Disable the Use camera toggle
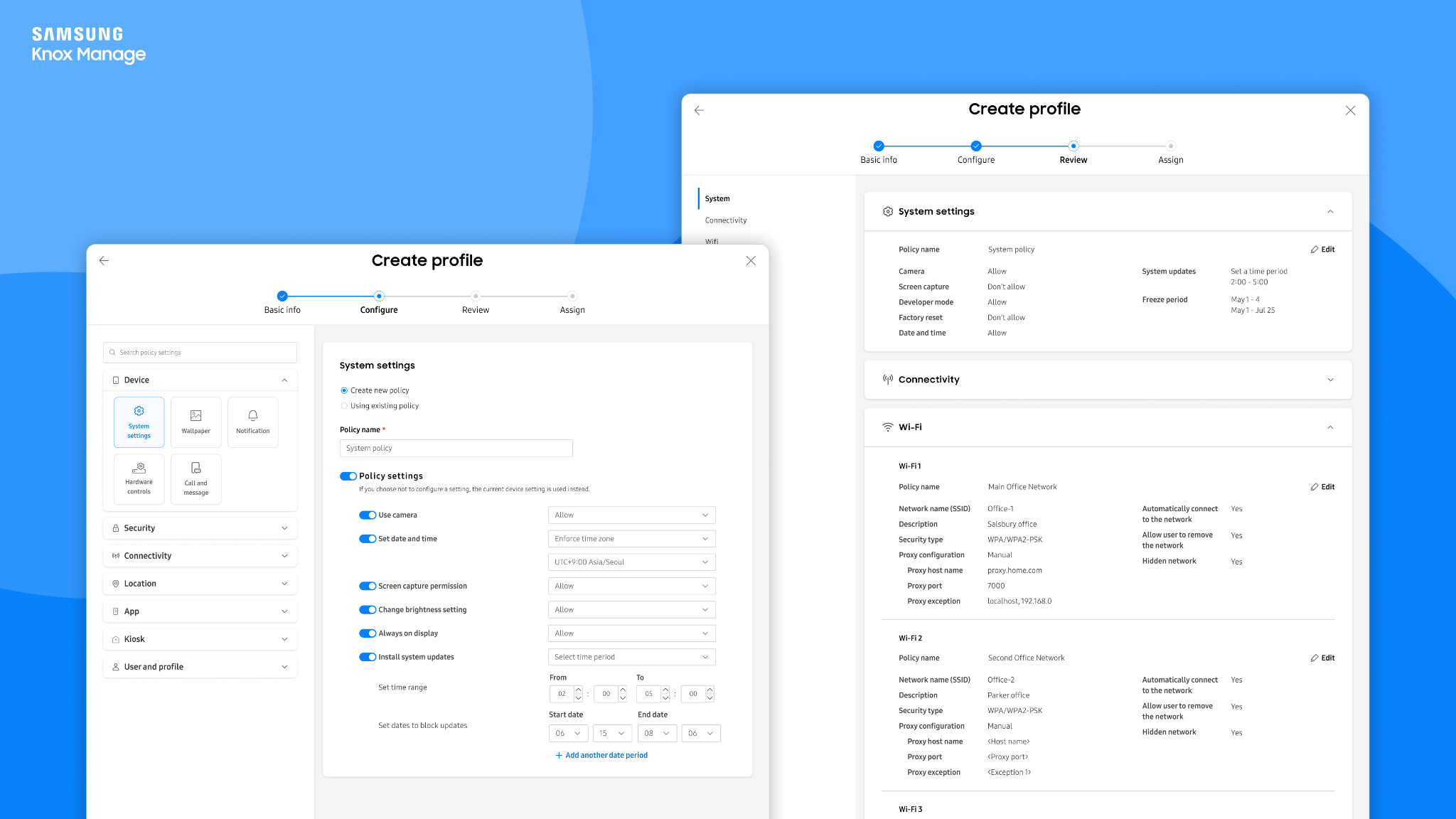 tap(368, 515)
